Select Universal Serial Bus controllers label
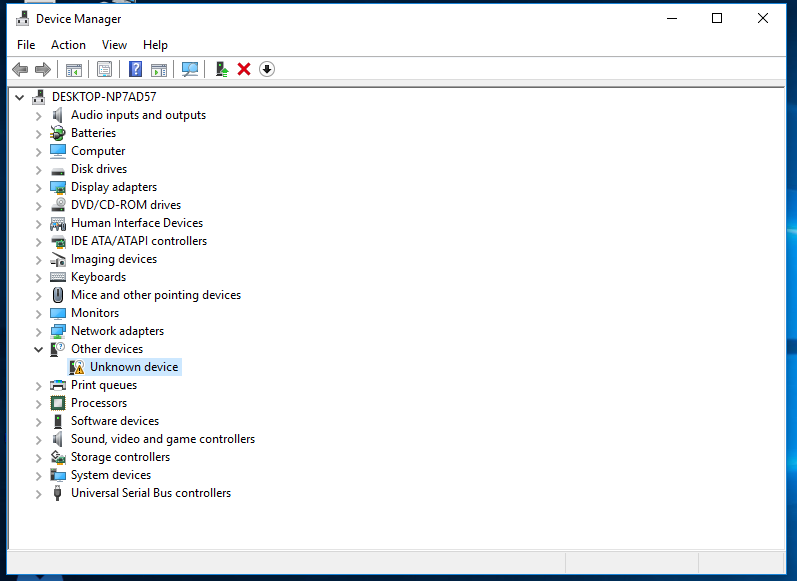The image size is (797, 581). 151,493
